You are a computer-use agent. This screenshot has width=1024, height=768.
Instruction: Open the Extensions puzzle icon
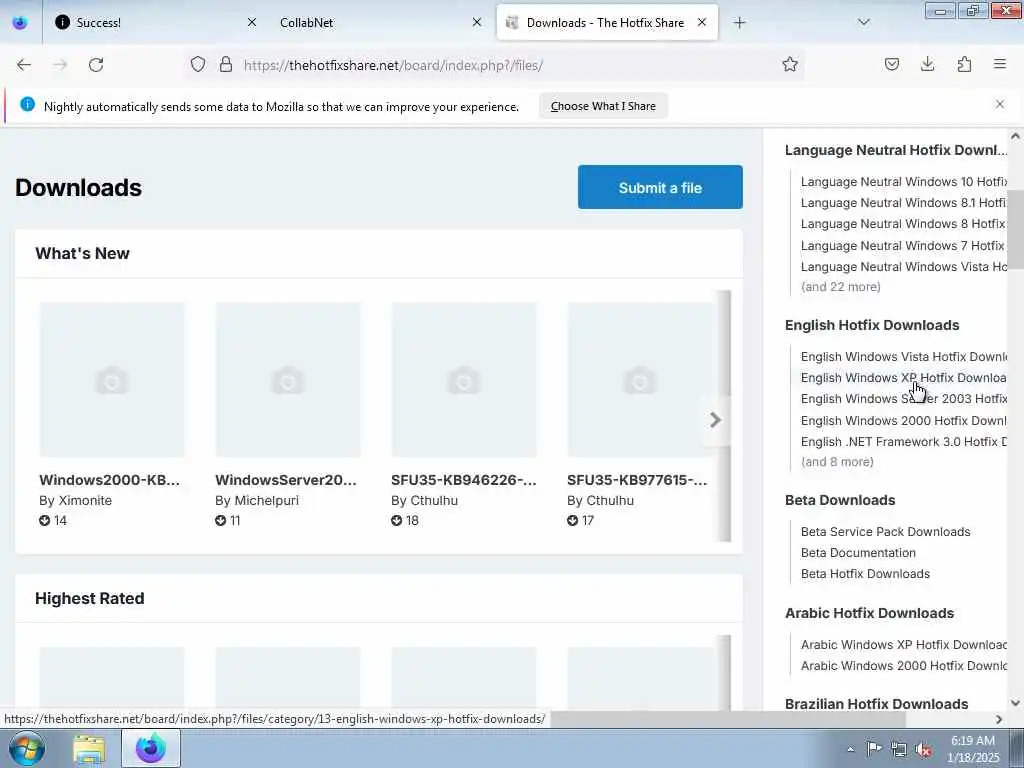point(964,64)
